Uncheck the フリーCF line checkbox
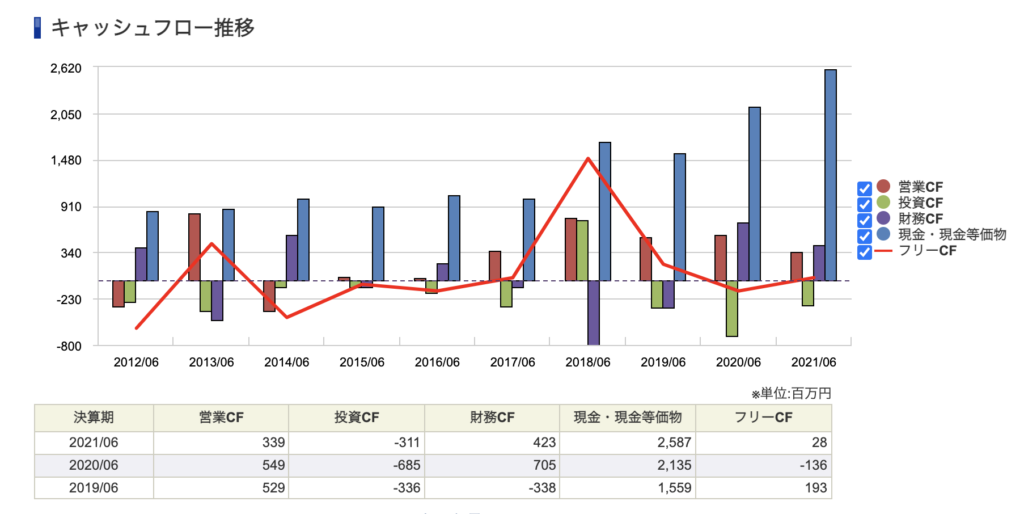Image resolution: width=1024 pixels, height=514 pixels. click(864, 252)
